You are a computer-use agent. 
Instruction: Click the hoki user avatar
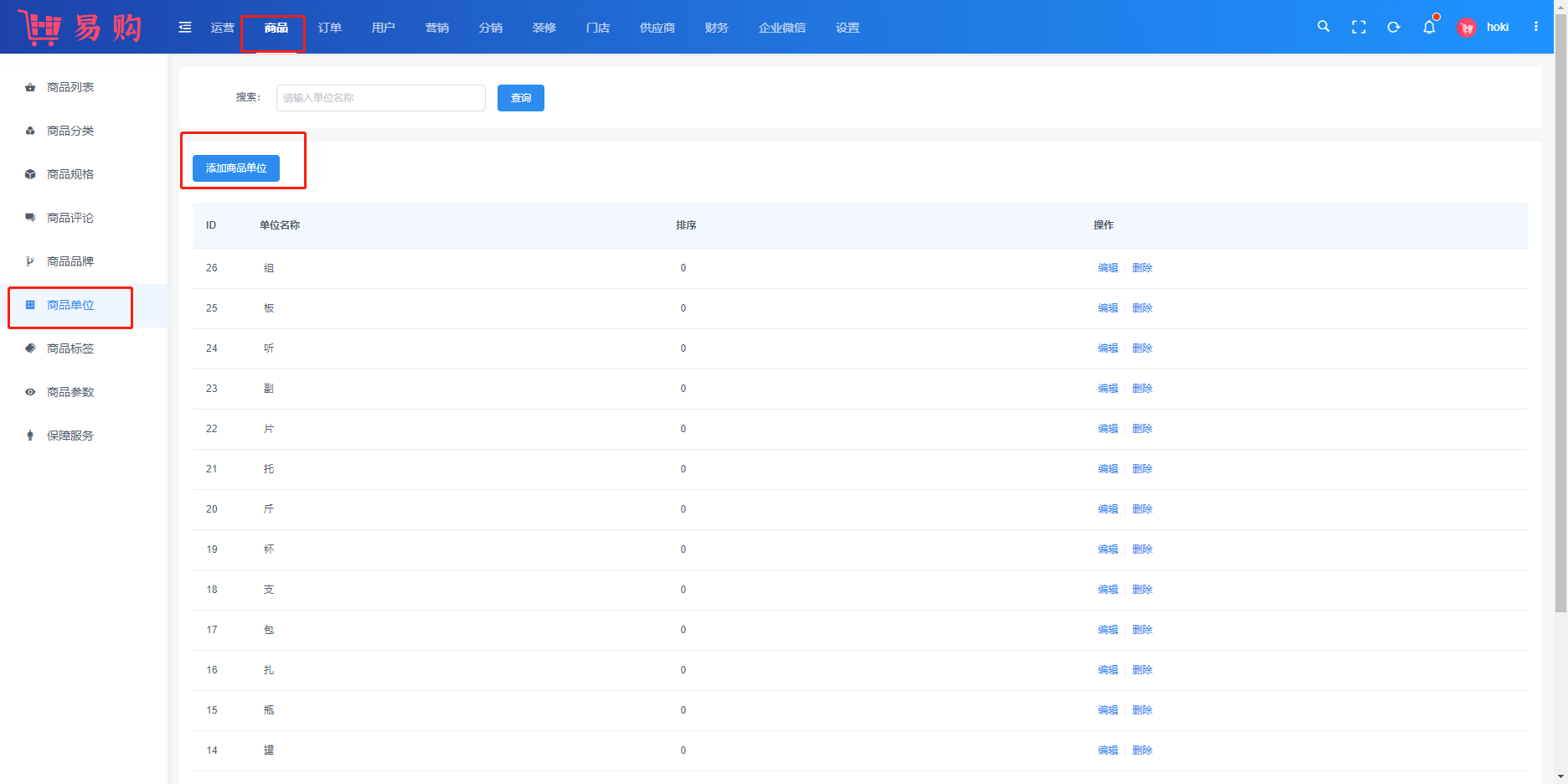point(1467,28)
